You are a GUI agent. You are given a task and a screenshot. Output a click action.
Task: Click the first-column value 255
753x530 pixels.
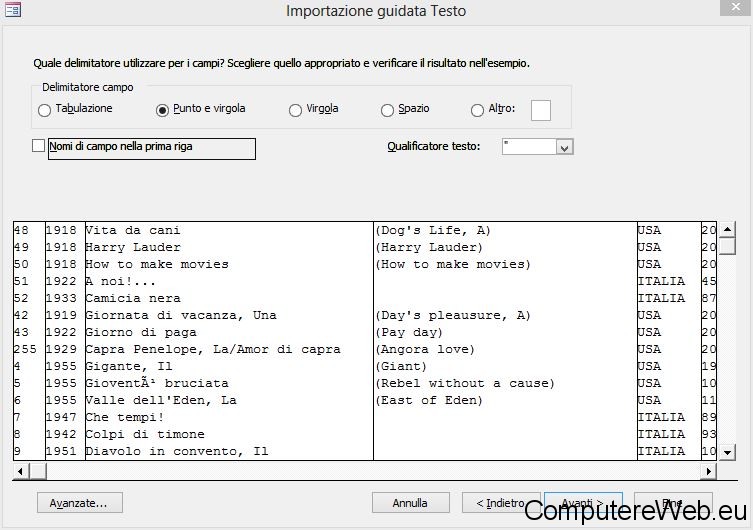tap(25, 349)
